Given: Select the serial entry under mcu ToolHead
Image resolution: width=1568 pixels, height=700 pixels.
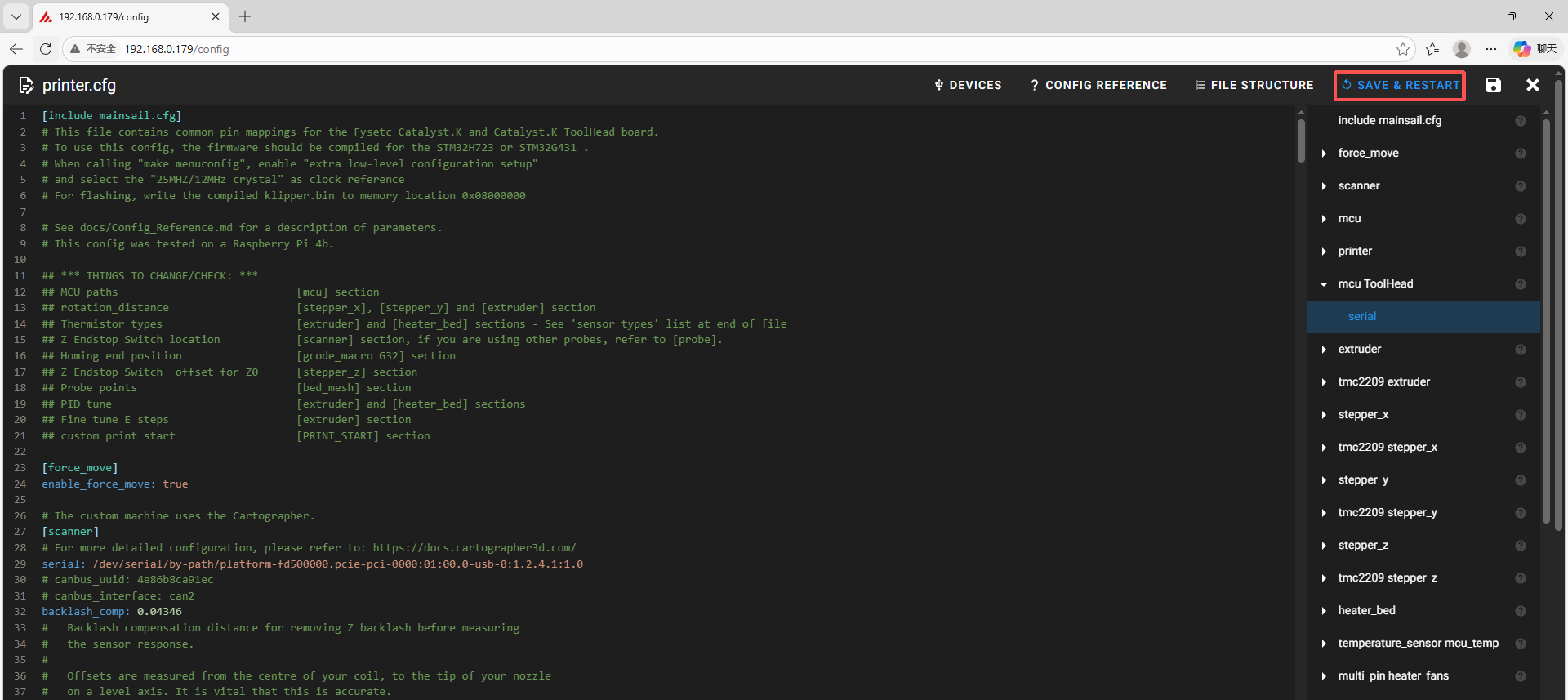Looking at the screenshot, I should pos(1361,317).
